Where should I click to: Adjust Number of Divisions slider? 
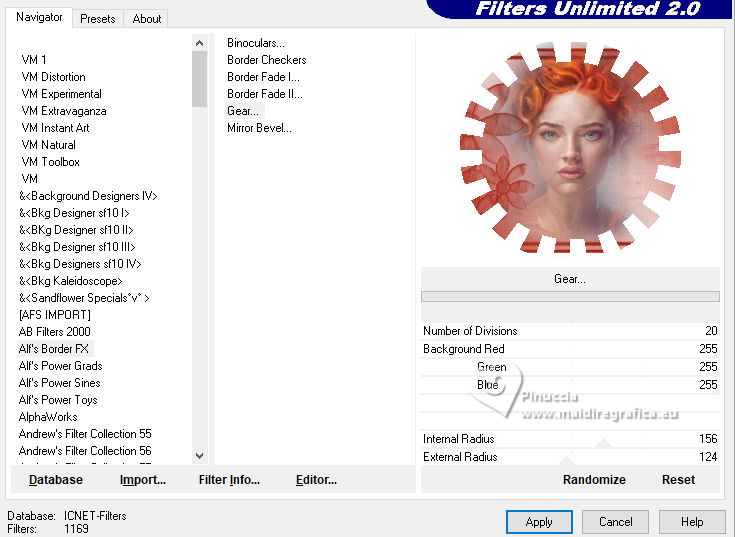click(570, 331)
